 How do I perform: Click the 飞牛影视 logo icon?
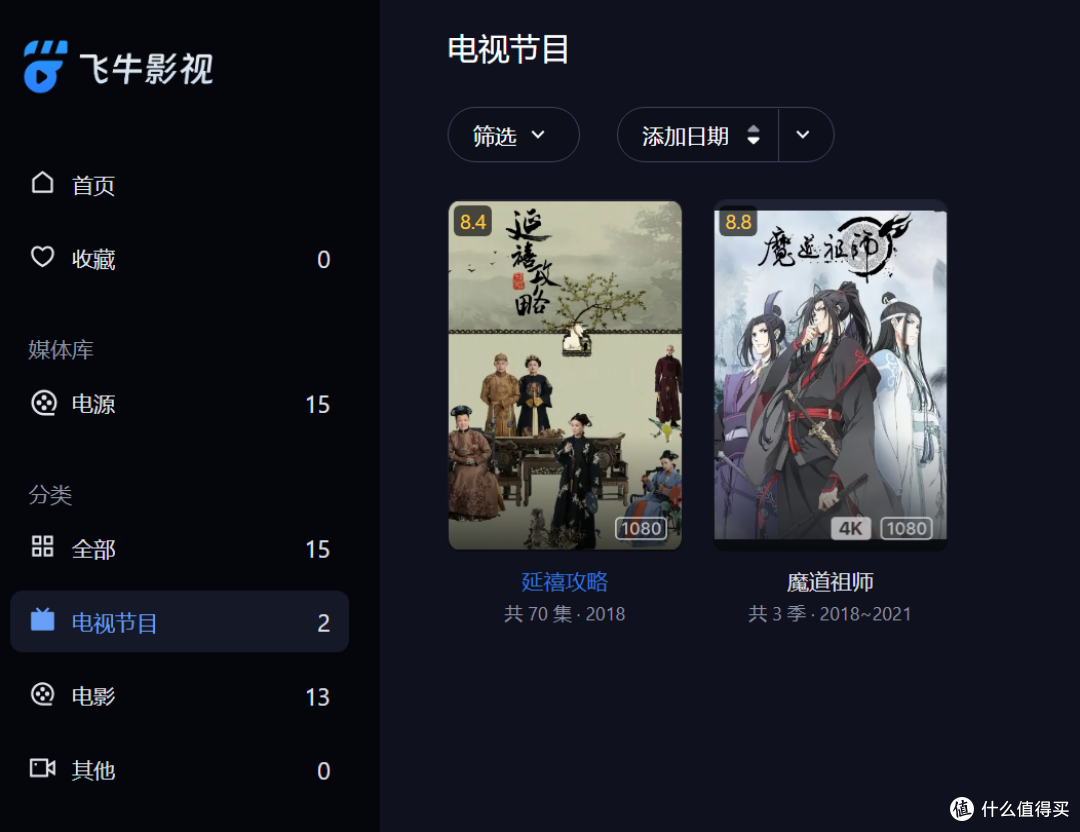(45, 66)
